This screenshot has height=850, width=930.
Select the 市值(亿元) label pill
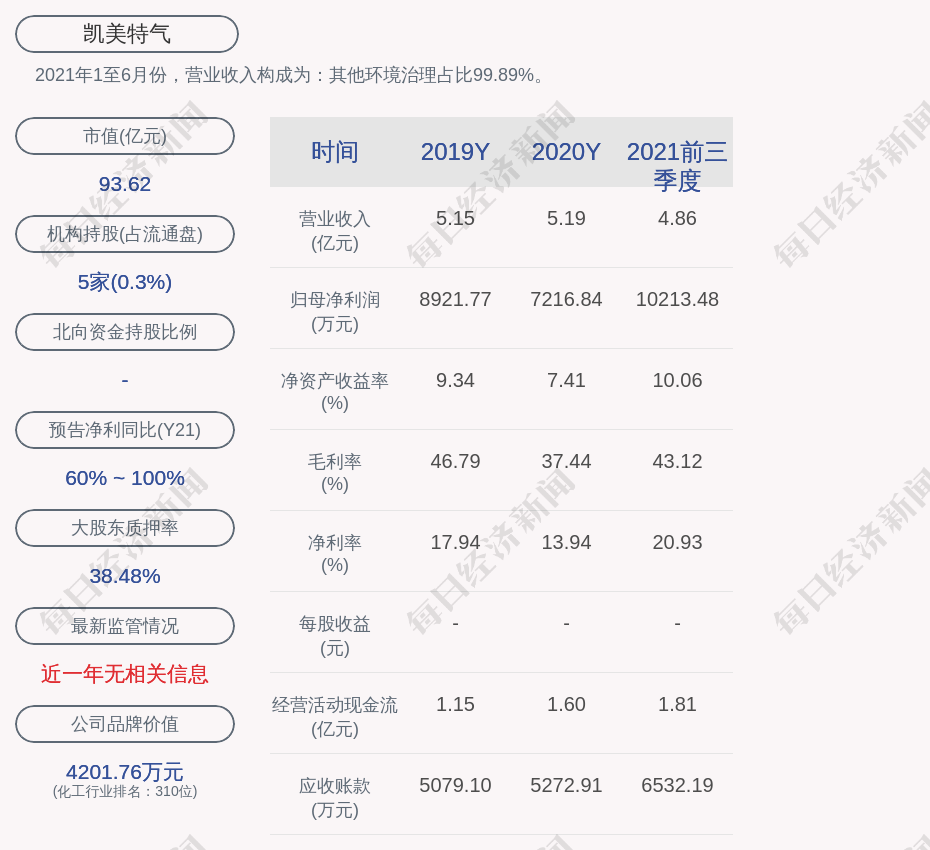[125, 136]
